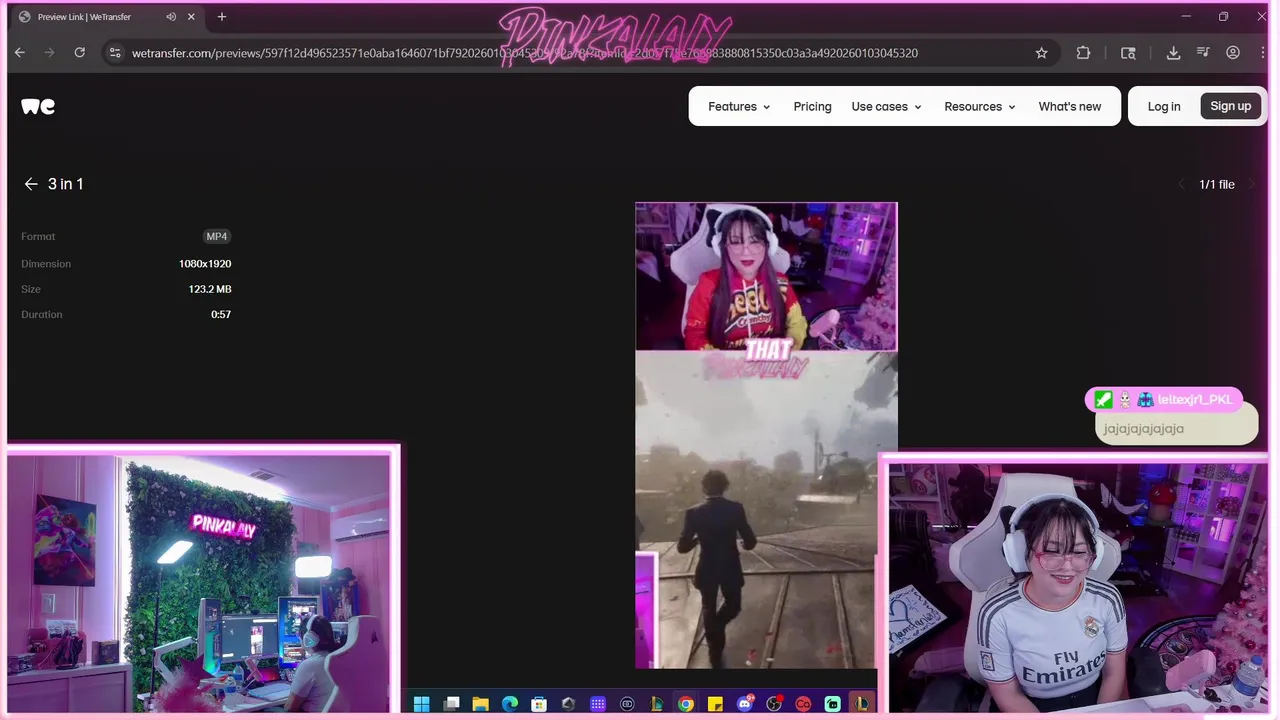This screenshot has width=1280, height=720.
Task: Click the 0:57 duration value
Action: coord(221,314)
